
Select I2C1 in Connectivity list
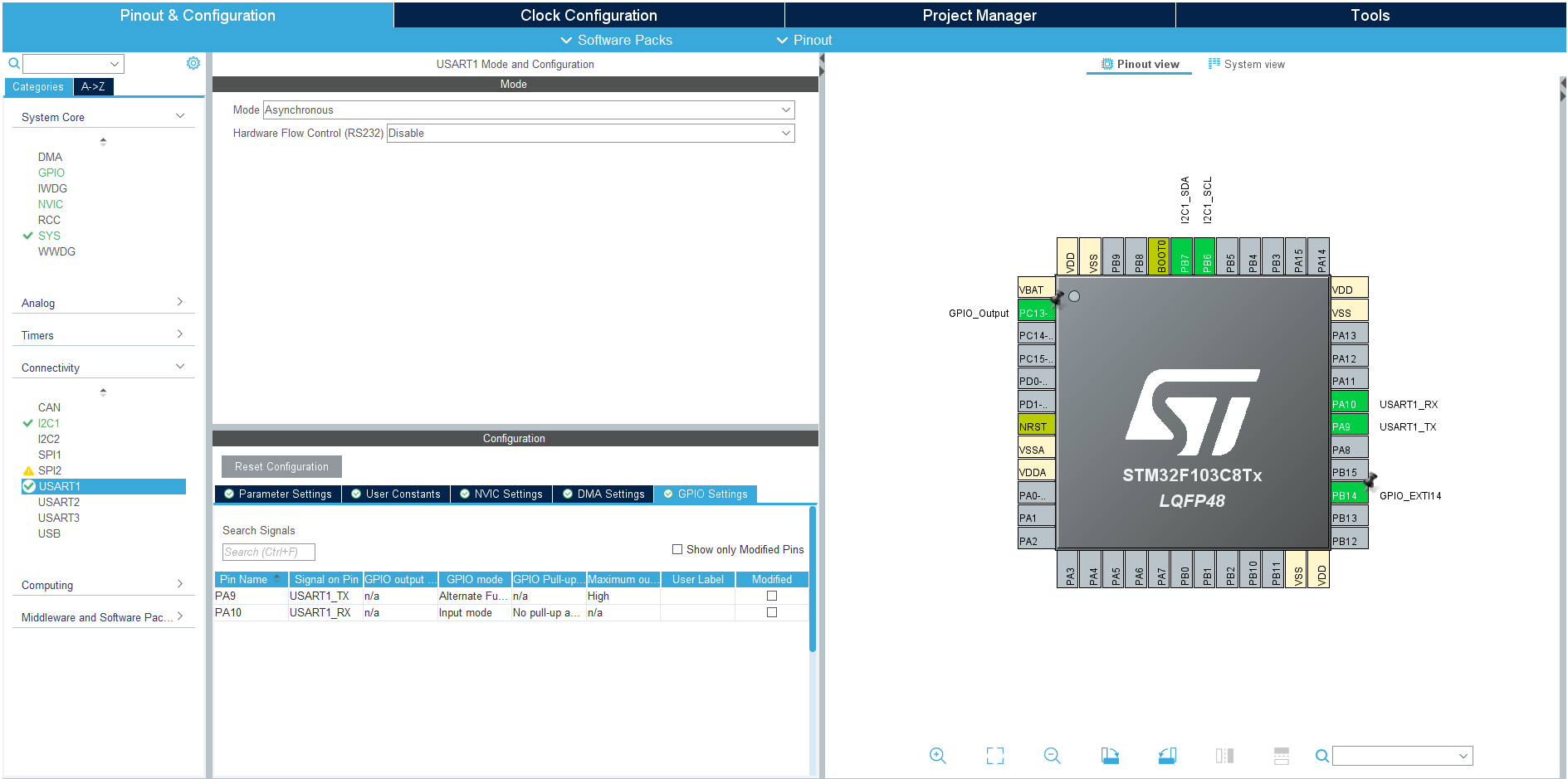pos(49,423)
